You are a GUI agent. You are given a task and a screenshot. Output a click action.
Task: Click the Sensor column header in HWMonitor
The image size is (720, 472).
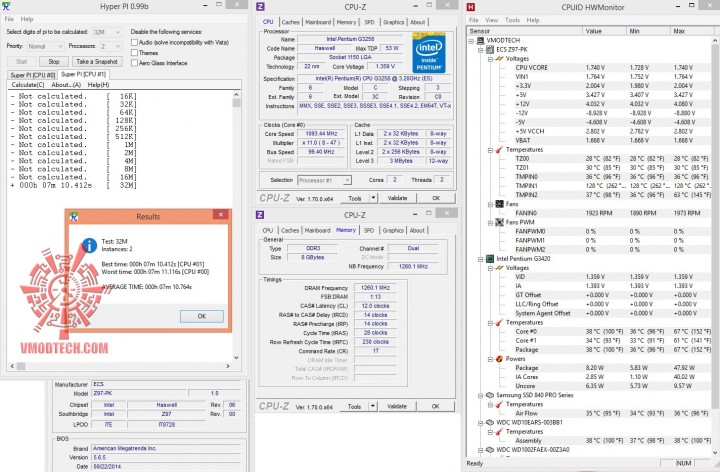pyautogui.click(x=525, y=31)
